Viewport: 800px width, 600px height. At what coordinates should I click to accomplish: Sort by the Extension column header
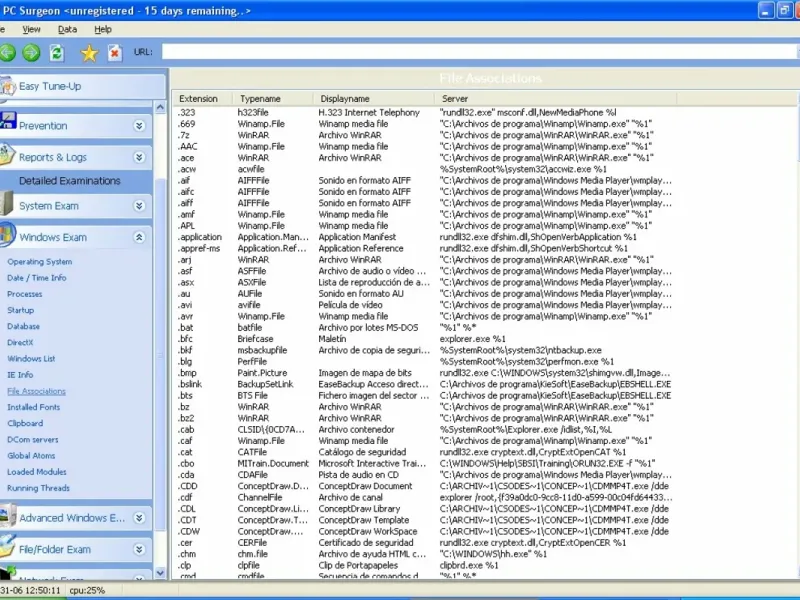coord(203,98)
